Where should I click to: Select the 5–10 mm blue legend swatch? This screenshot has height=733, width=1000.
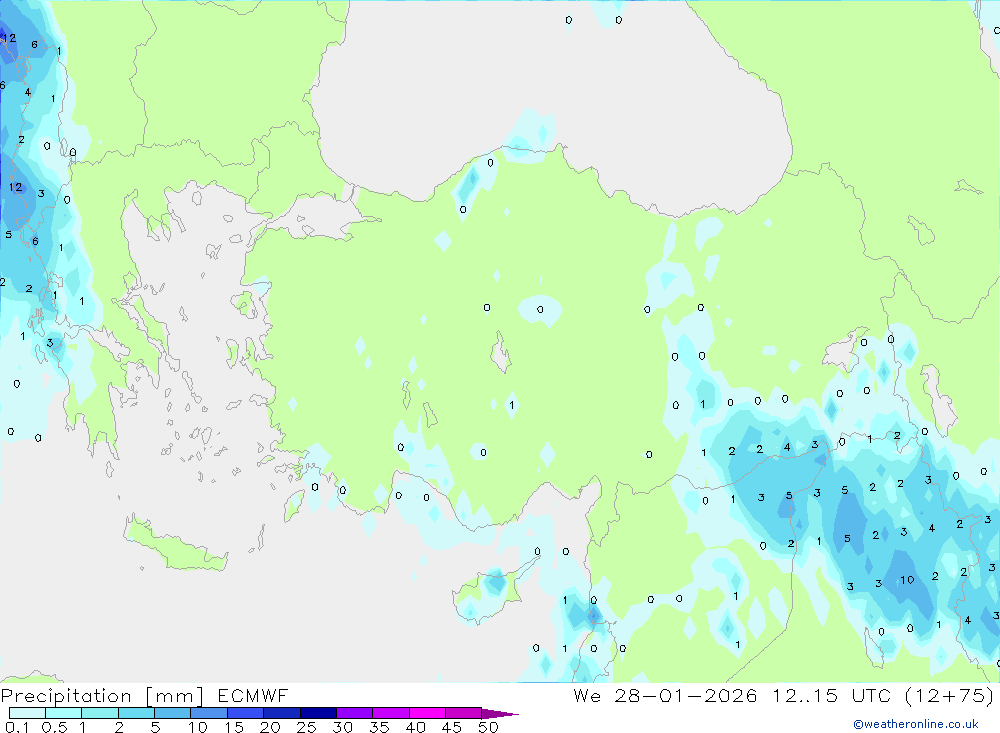(x=173, y=713)
